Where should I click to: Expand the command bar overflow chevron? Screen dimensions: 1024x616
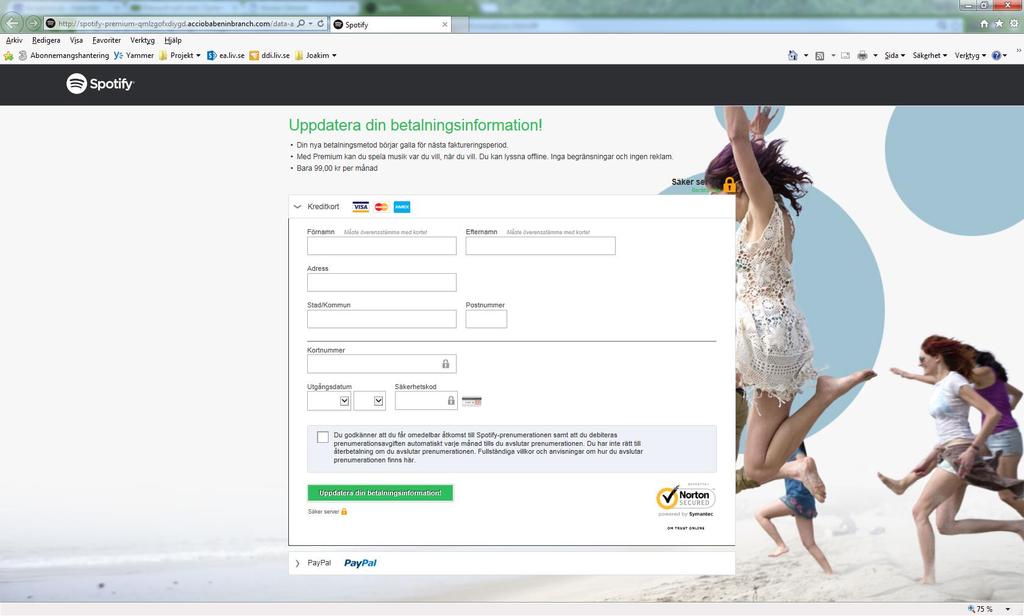1018,50
